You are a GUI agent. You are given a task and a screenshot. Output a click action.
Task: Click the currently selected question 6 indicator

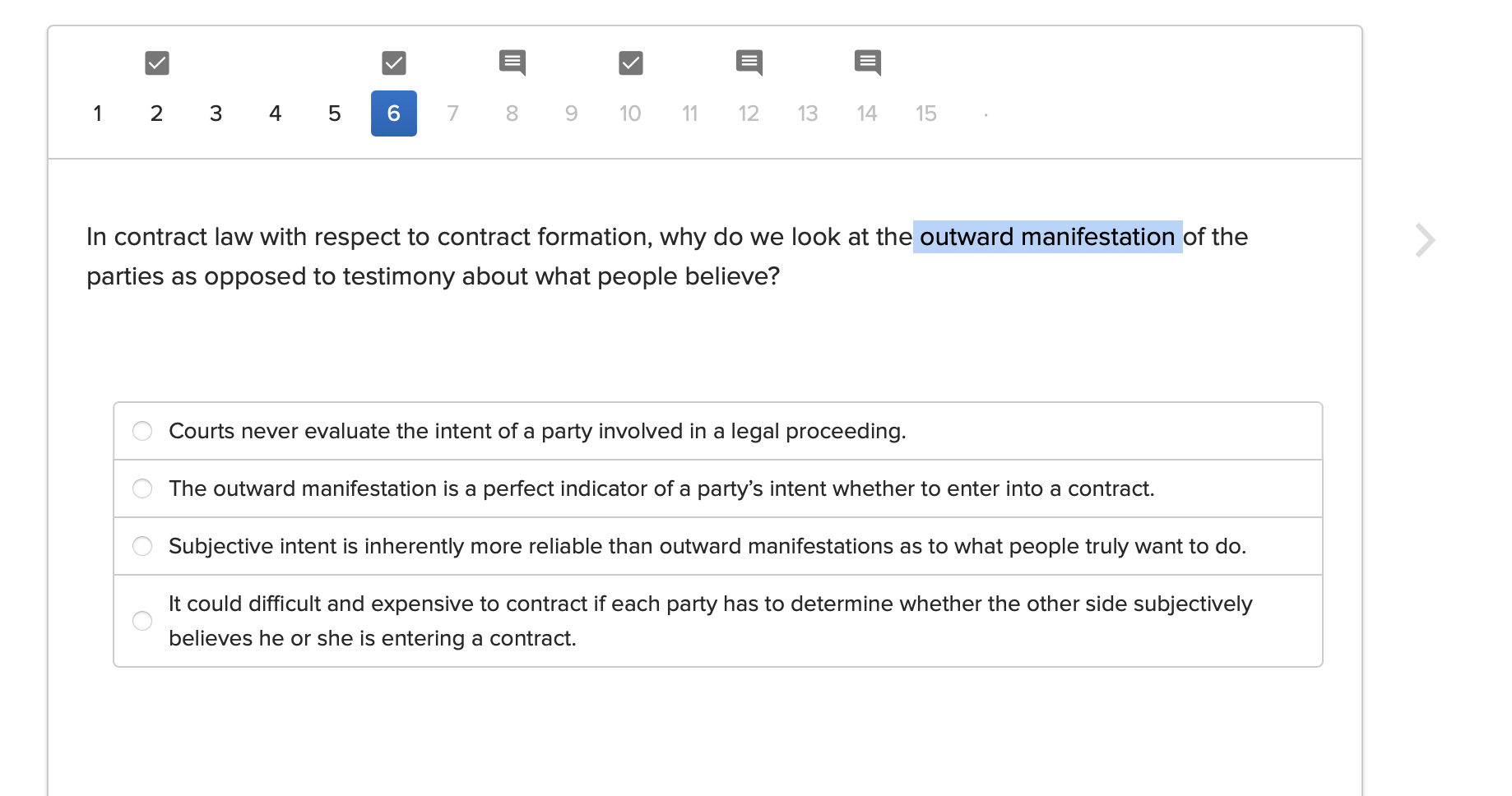tap(393, 113)
